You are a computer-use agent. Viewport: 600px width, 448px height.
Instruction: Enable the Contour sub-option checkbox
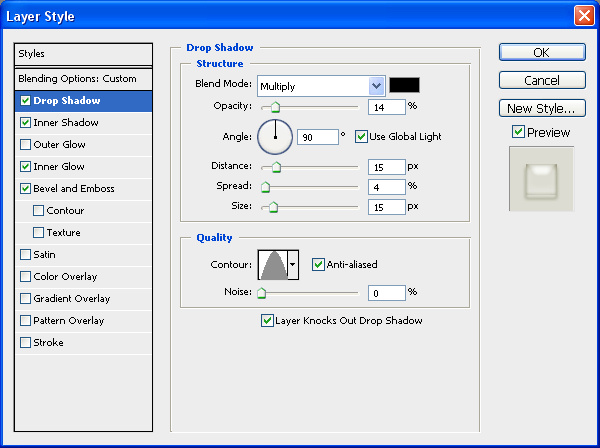pos(38,211)
